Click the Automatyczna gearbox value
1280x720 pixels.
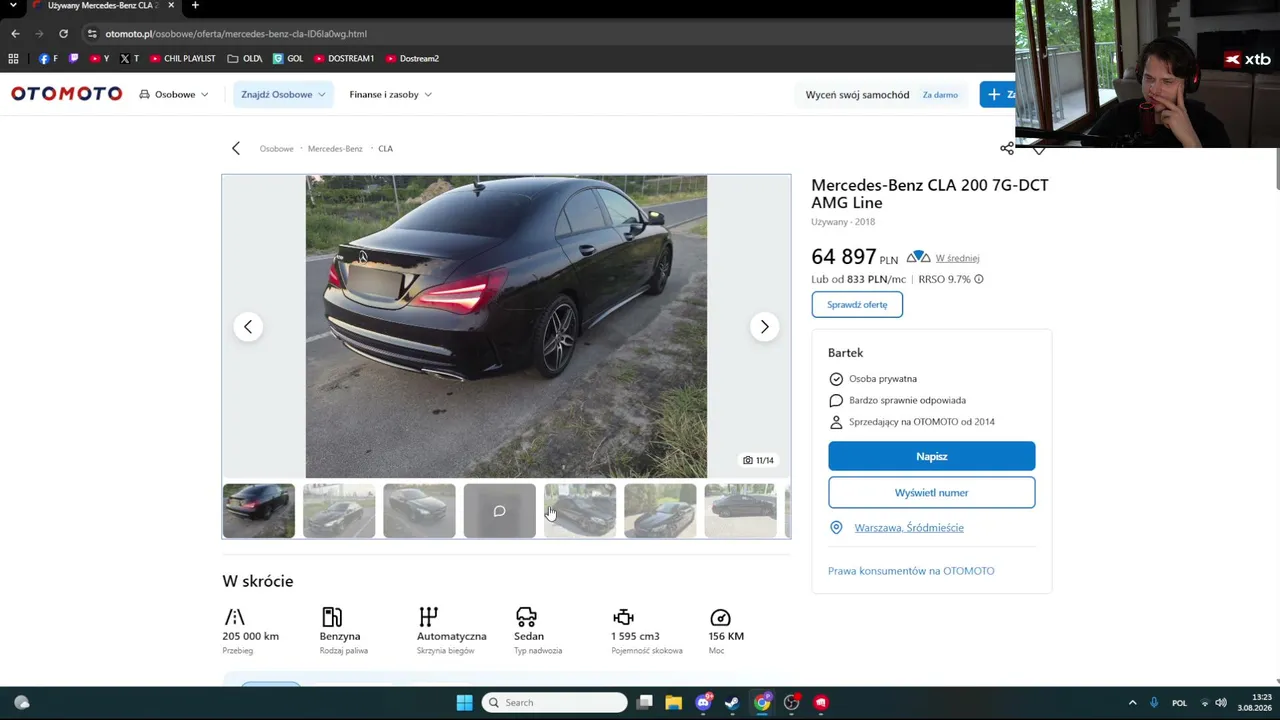pos(452,636)
